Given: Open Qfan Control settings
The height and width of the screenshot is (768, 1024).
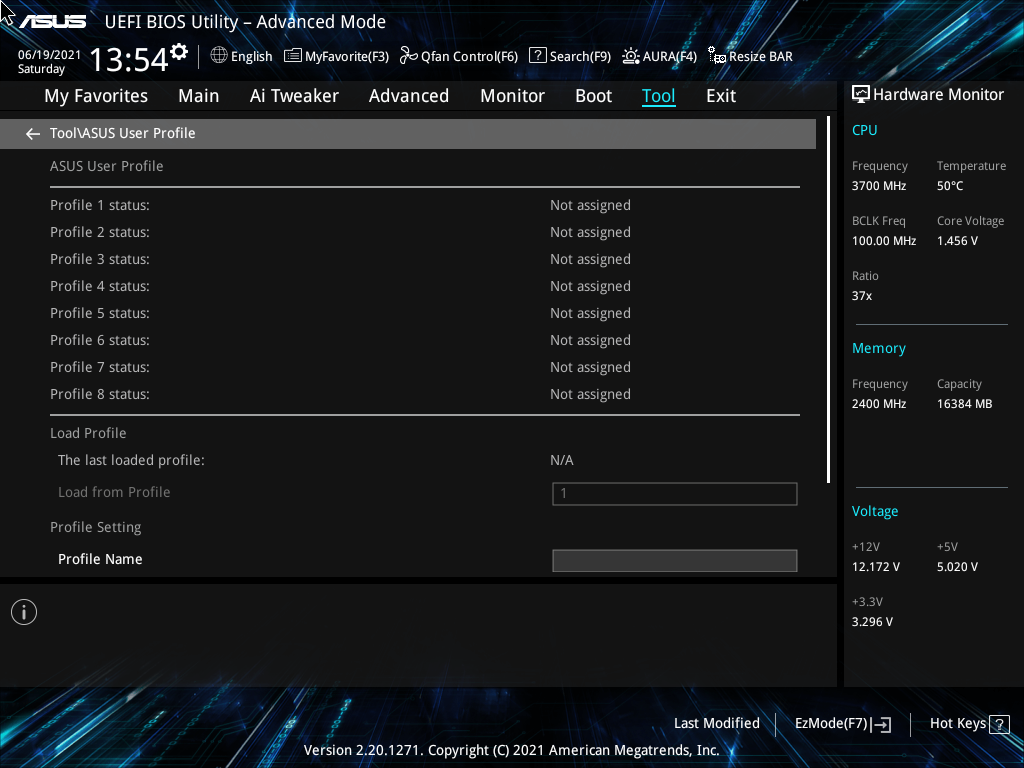Looking at the screenshot, I should click(458, 56).
